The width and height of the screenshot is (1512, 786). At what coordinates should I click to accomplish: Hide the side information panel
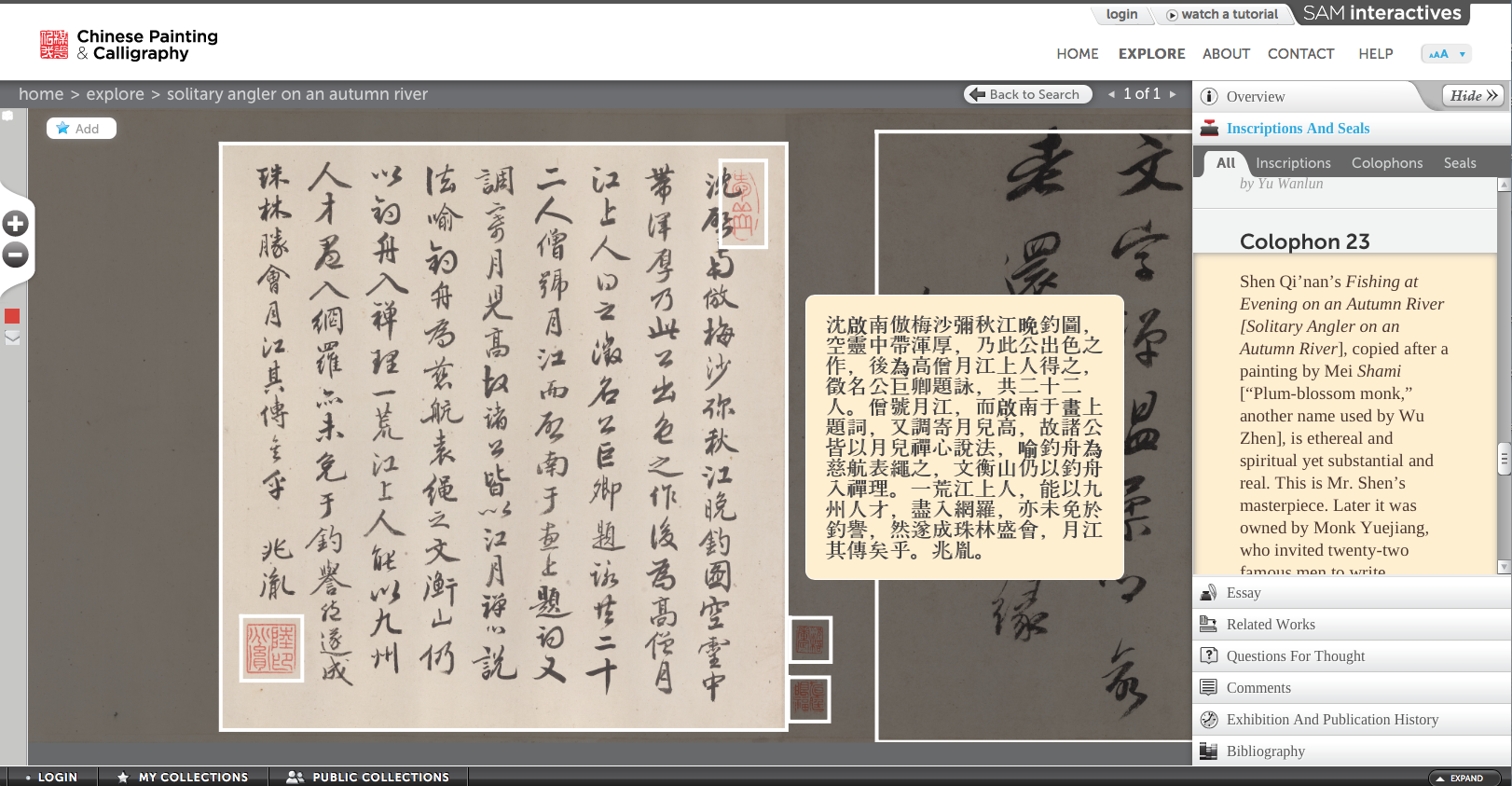pos(1473,96)
